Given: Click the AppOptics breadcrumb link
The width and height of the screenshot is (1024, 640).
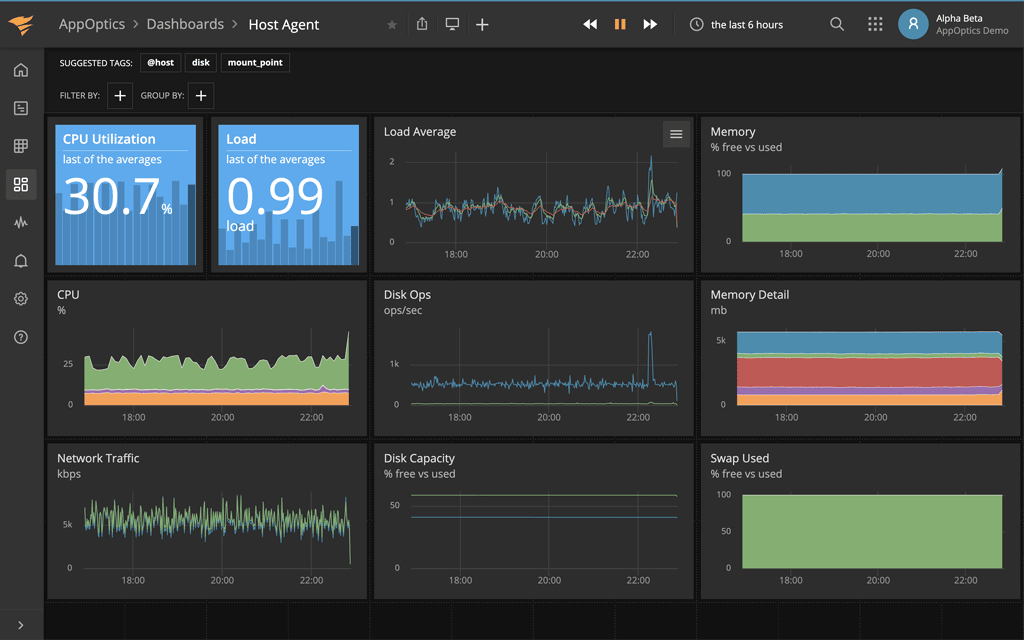Looking at the screenshot, I should [x=91, y=24].
